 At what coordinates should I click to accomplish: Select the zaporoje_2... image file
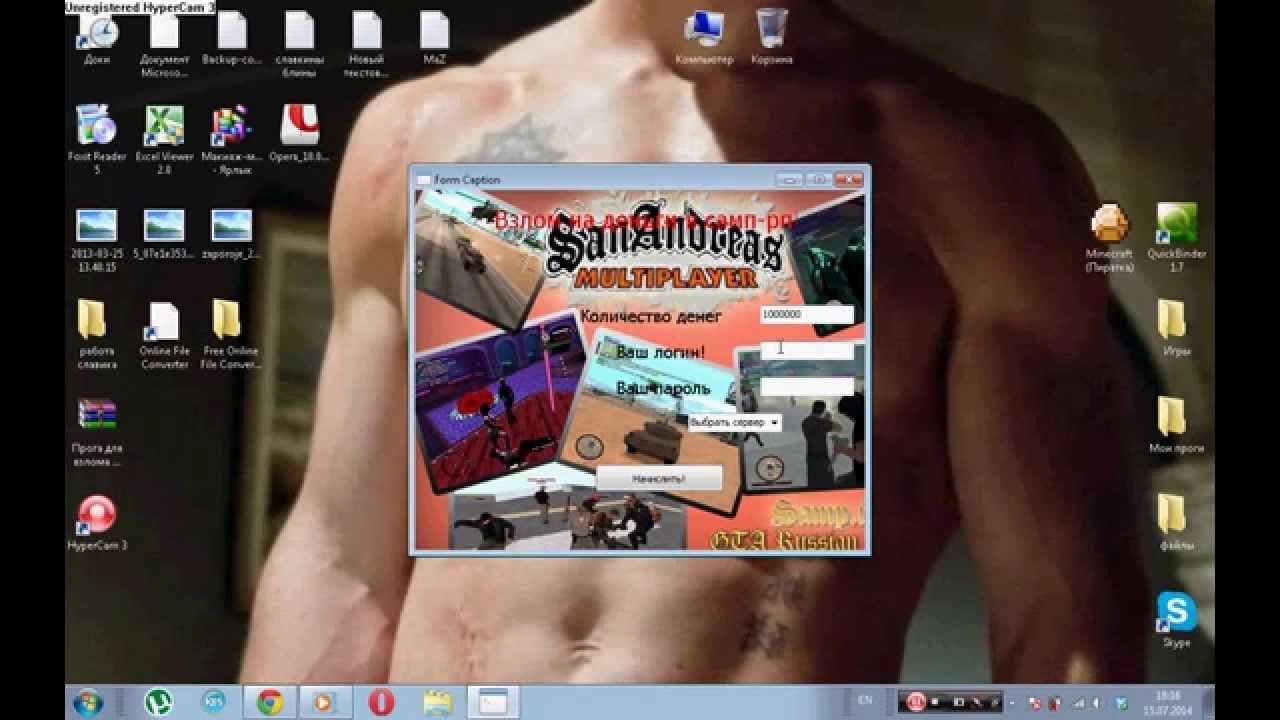[x=232, y=235]
